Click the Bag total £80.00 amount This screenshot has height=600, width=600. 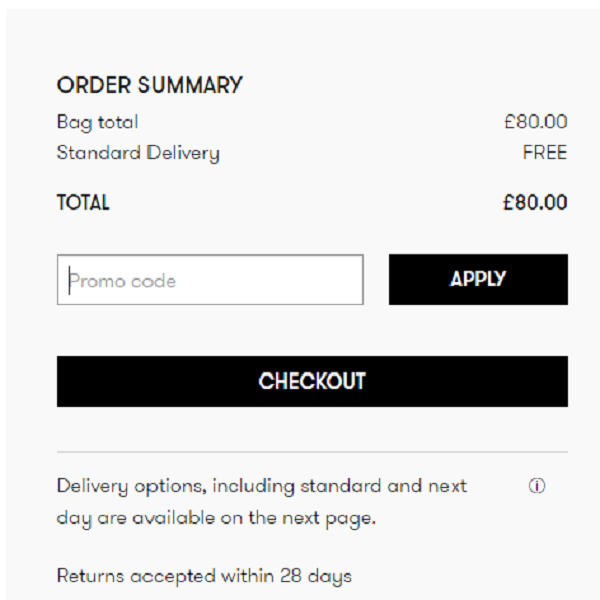click(535, 122)
